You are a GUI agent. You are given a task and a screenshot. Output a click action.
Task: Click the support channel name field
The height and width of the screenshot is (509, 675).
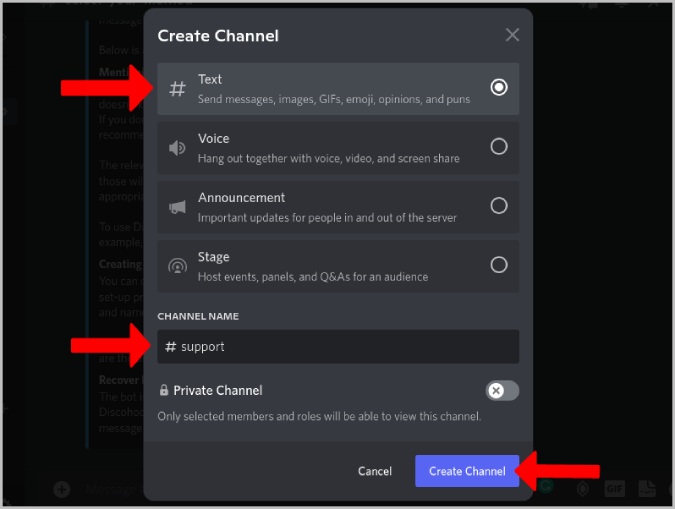[338, 347]
